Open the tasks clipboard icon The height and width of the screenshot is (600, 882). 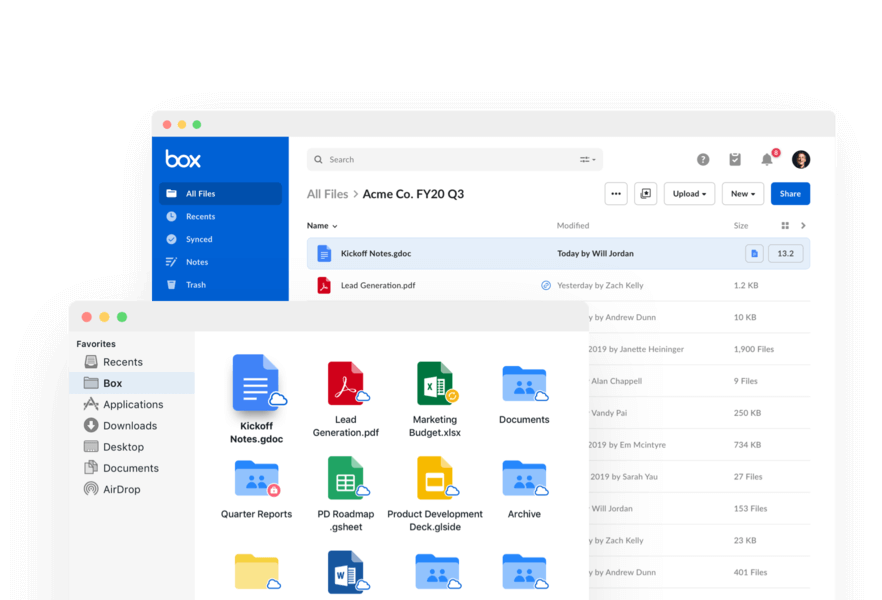click(735, 160)
